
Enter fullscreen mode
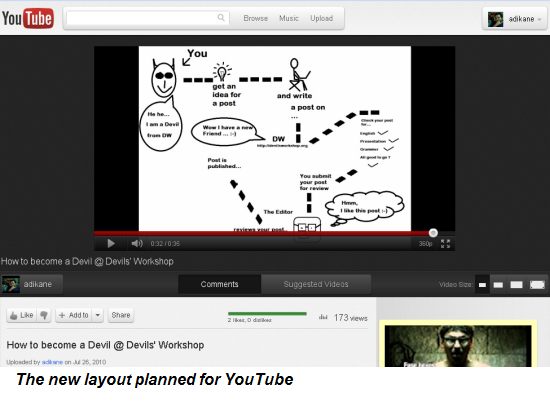pyautogui.click(x=445, y=243)
